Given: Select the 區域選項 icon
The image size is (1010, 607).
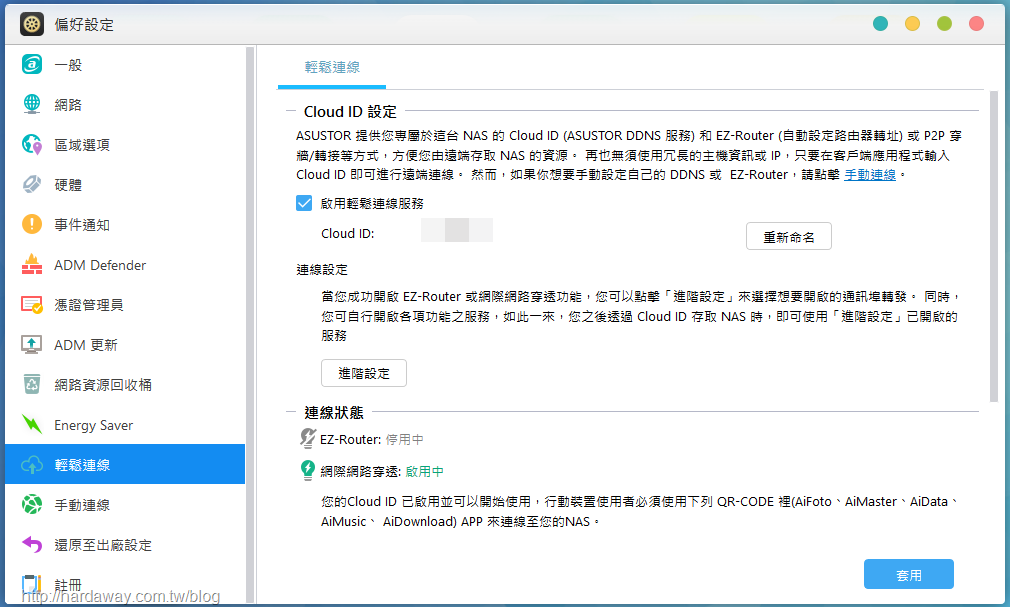Looking at the screenshot, I should coord(32,144).
